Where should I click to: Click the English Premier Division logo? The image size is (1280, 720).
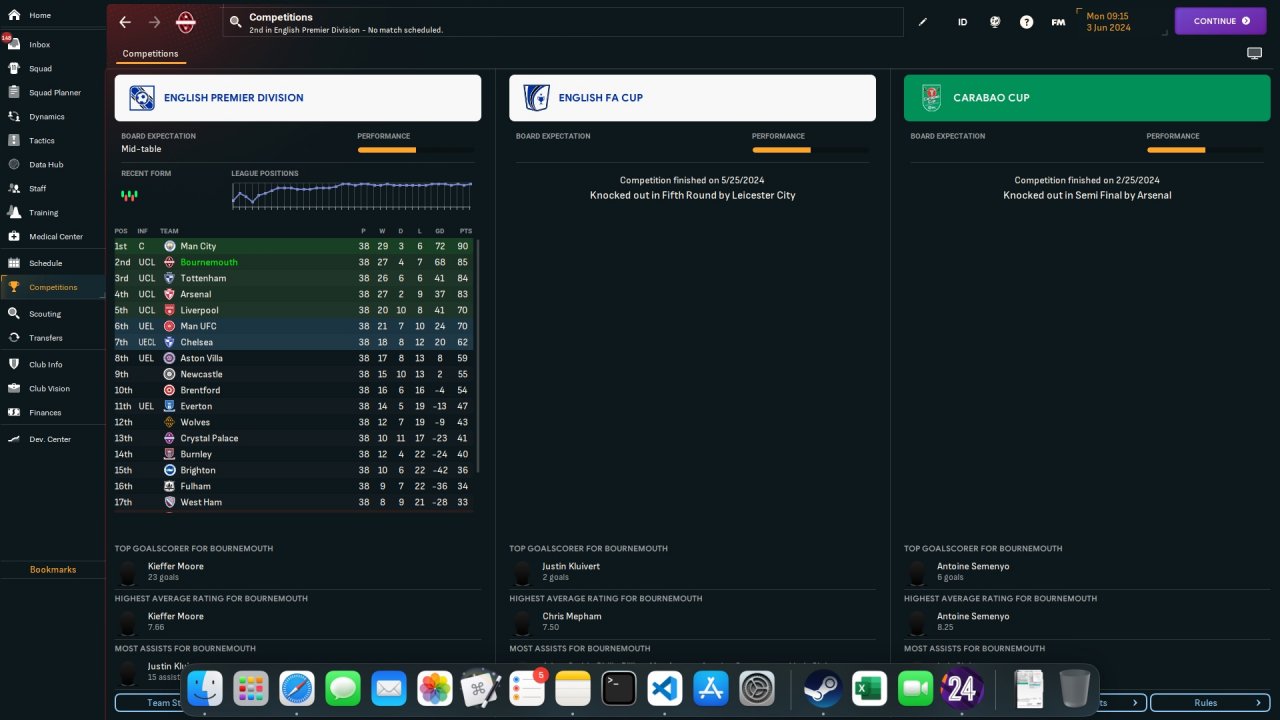(x=141, y=98)
